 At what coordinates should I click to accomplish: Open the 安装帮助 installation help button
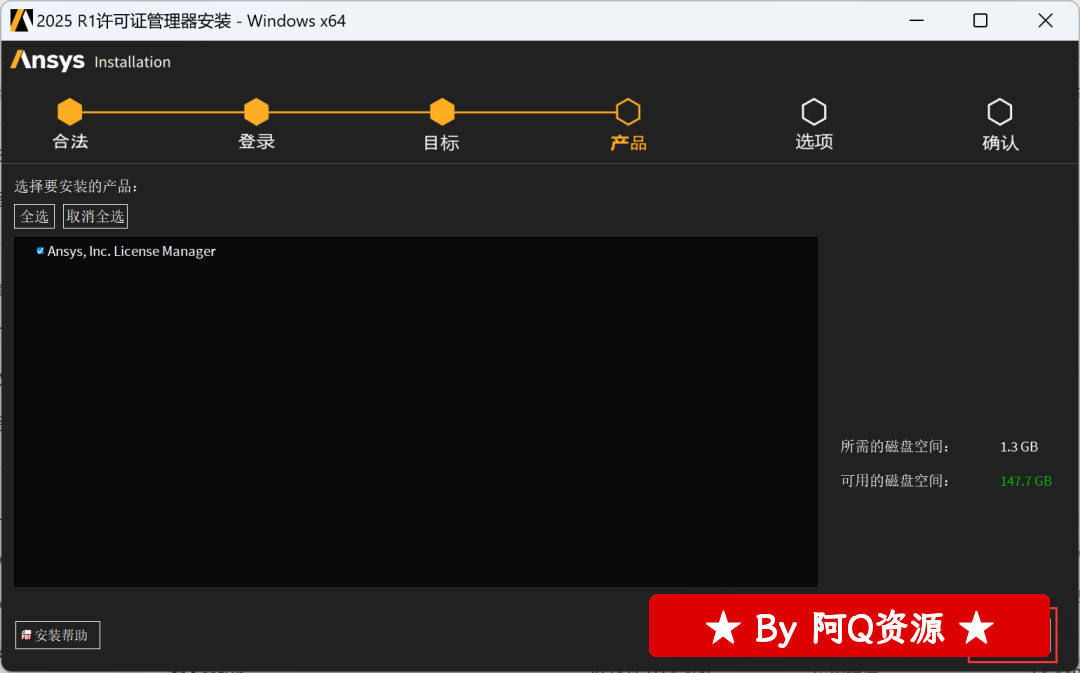(x=57, y=635)
